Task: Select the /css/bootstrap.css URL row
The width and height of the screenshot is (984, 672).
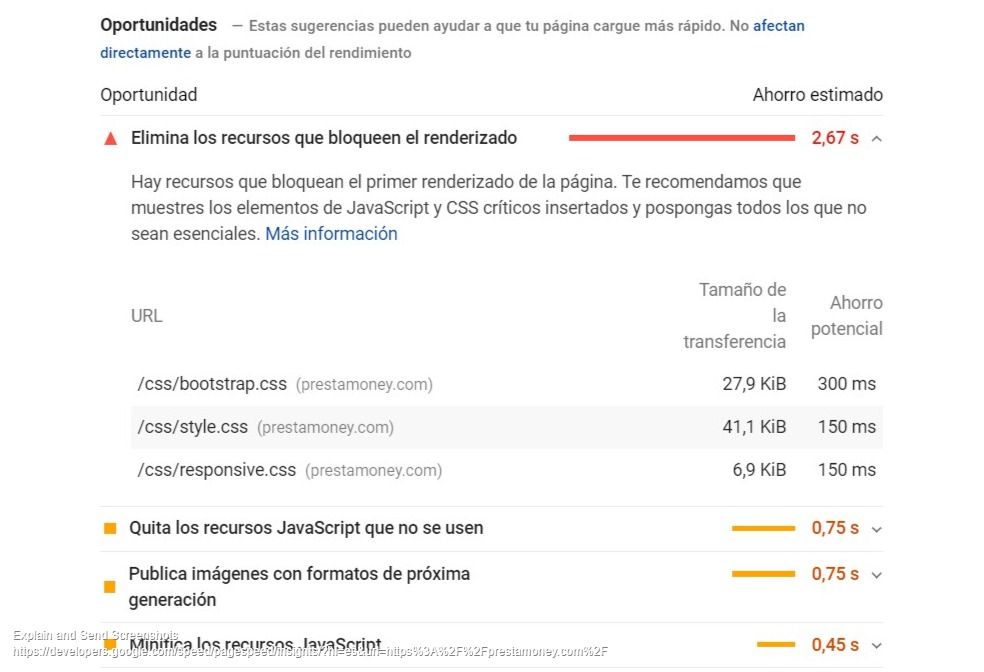Action: [x=506, y=384]
